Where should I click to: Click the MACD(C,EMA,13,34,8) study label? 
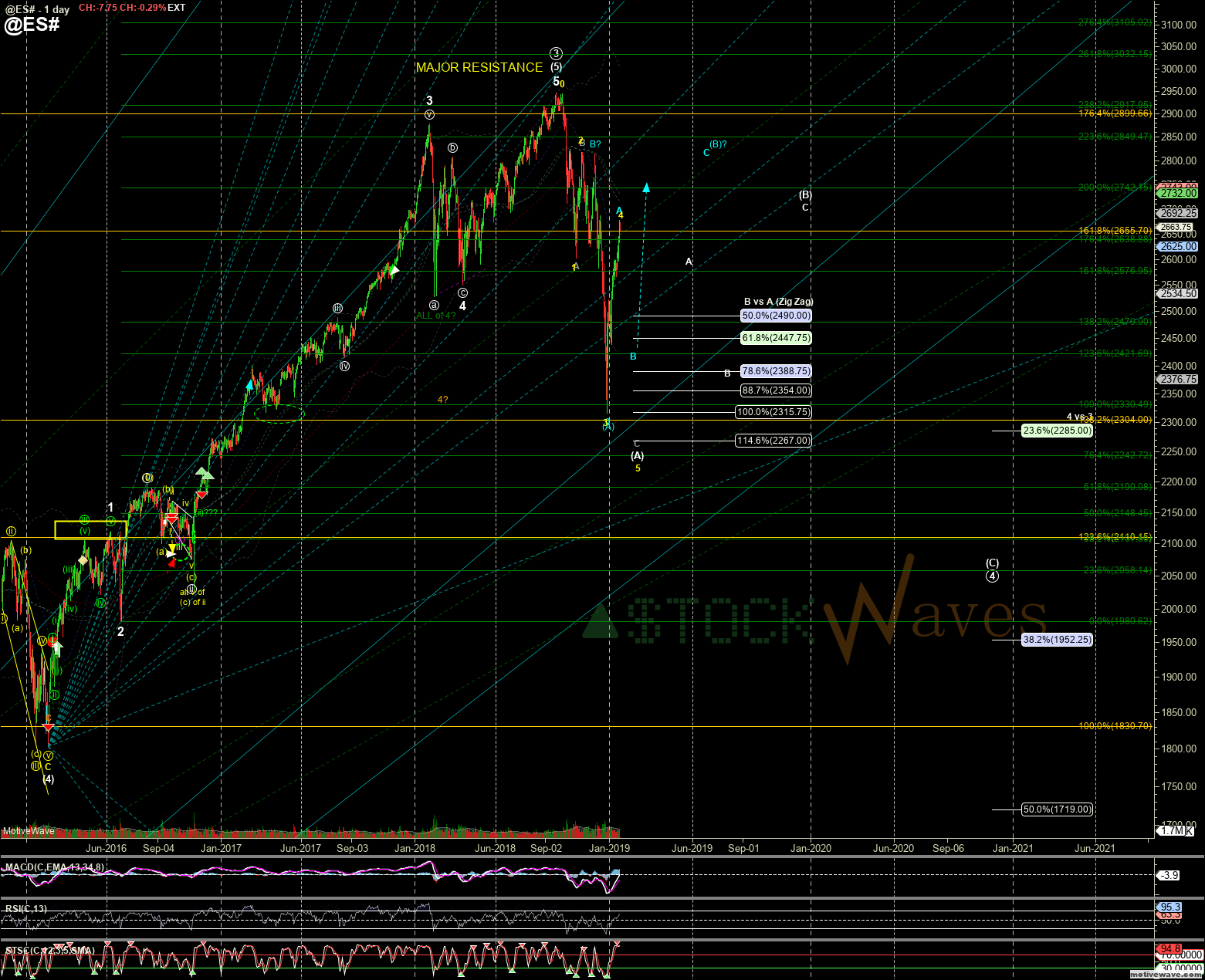54,867
